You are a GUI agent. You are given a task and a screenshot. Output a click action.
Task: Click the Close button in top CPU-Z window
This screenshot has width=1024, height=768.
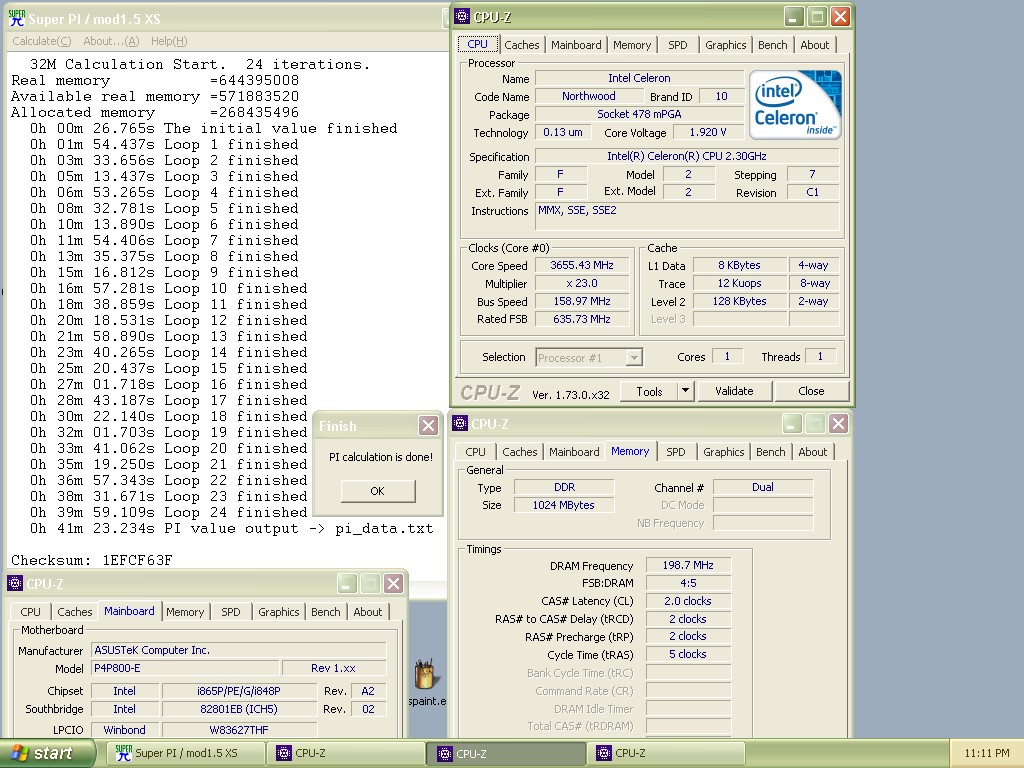pyautogui.click(x=811, y=391)
